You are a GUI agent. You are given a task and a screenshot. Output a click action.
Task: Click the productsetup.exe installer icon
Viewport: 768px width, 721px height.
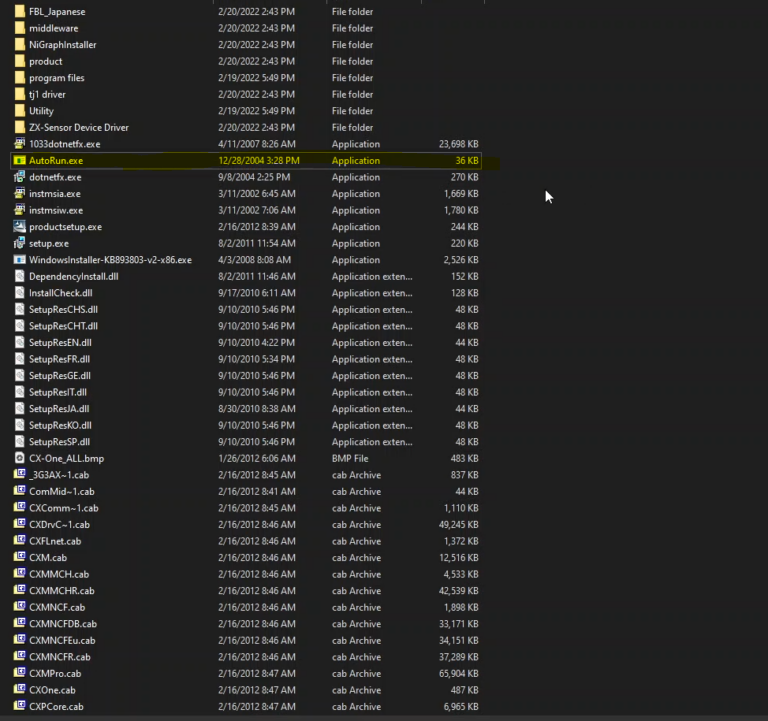pyautogui.click(x=19, y=227)
